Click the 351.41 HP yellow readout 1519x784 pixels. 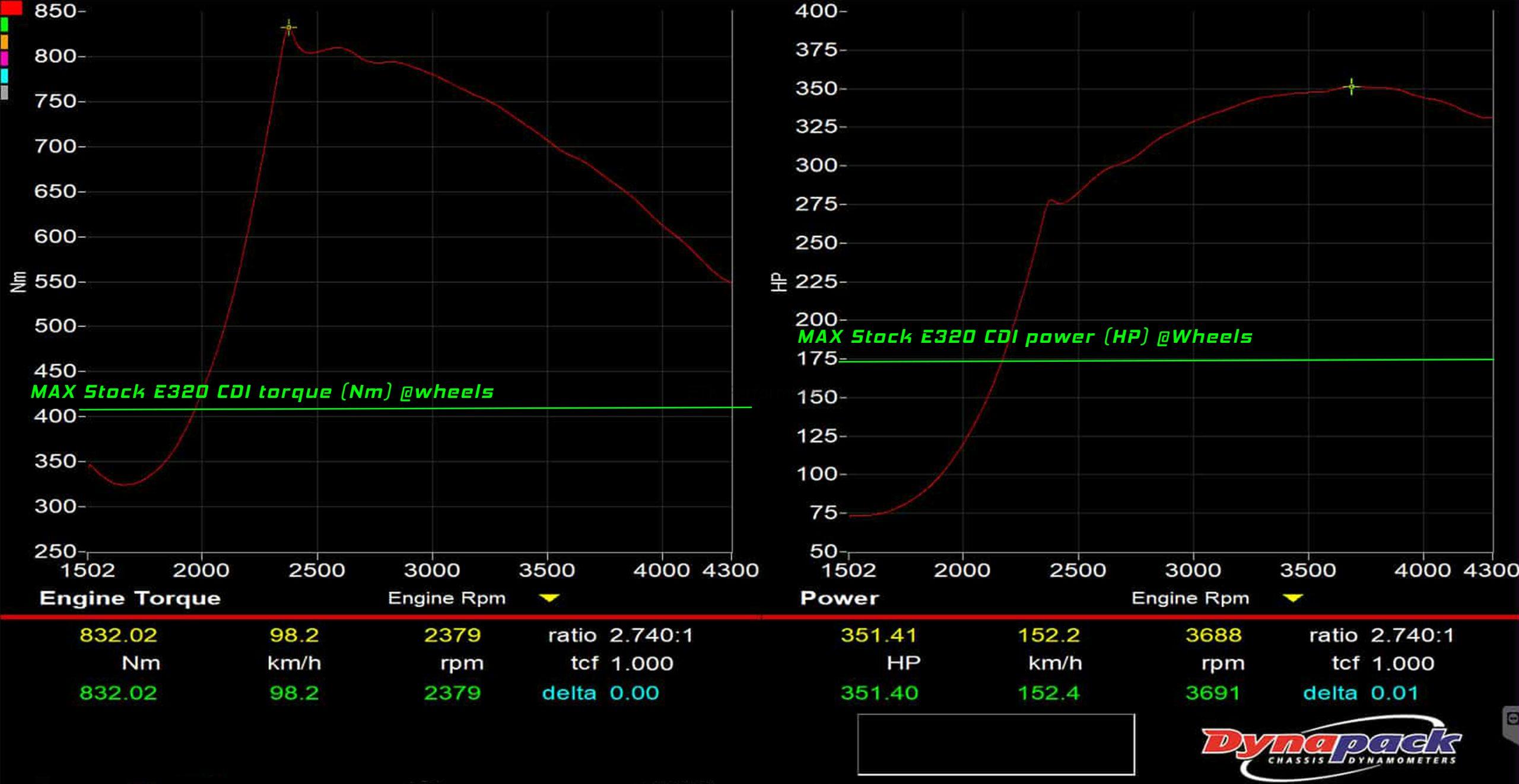coord(879,635)
